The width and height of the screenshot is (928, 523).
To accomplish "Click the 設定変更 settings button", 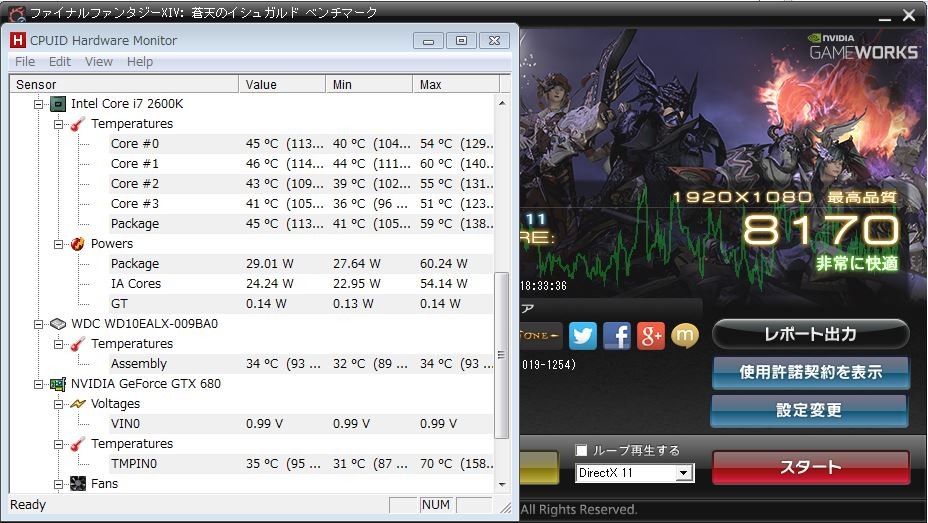I will click(x=809, y=410).
